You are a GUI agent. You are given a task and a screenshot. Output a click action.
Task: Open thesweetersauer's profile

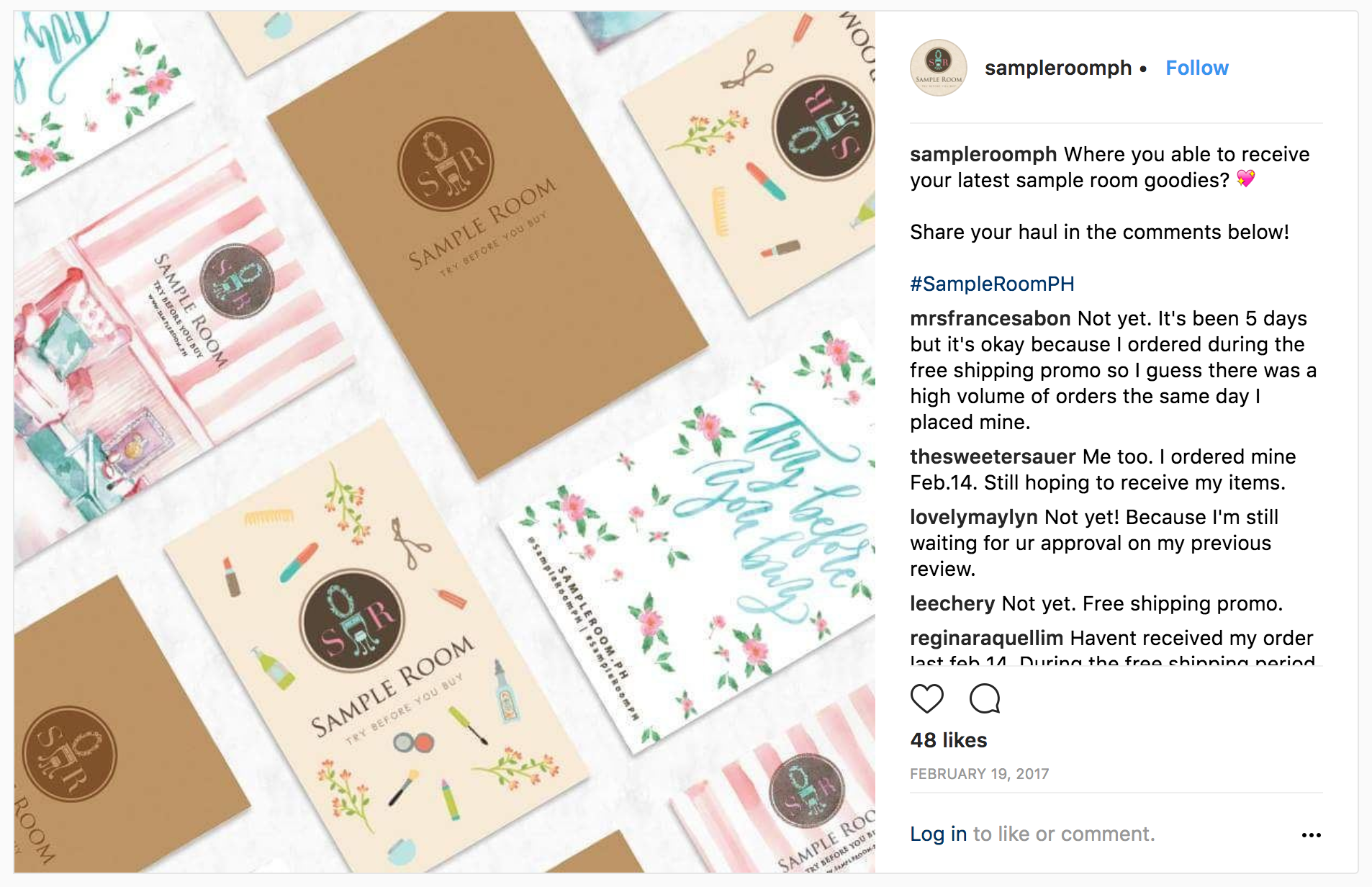[993, 456]
